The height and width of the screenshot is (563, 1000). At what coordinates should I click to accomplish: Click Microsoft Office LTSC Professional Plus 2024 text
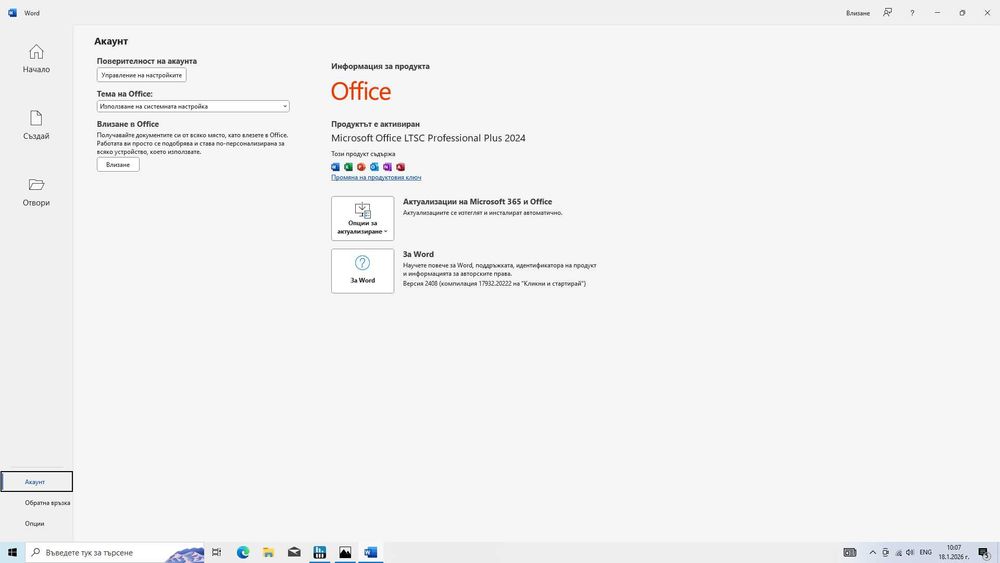(428, 138)
